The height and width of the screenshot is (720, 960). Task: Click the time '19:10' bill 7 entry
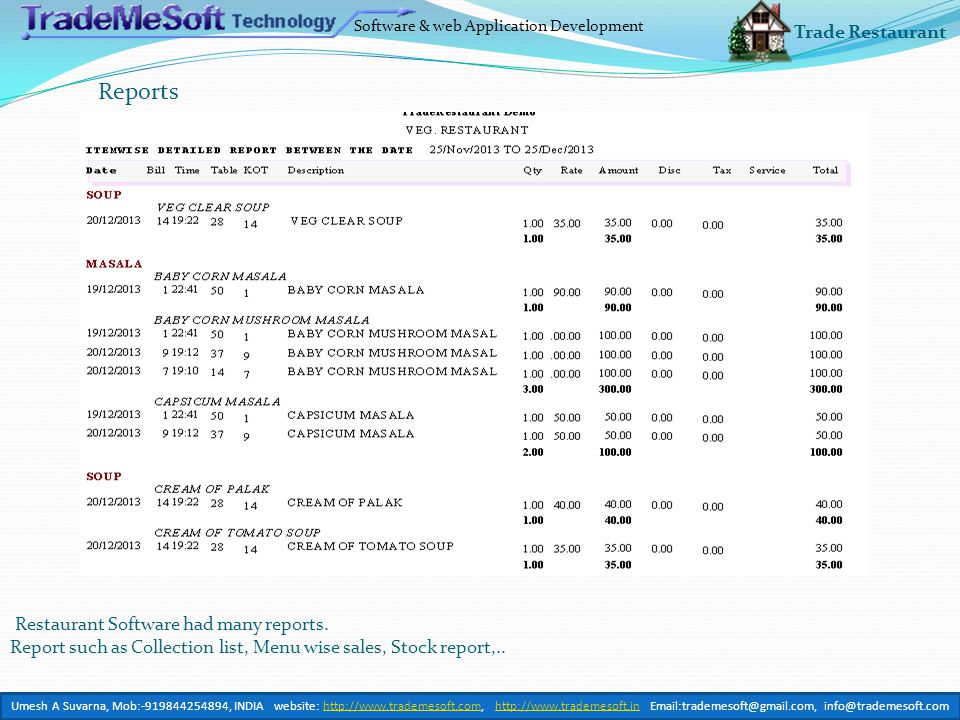(x=185, y=370)
